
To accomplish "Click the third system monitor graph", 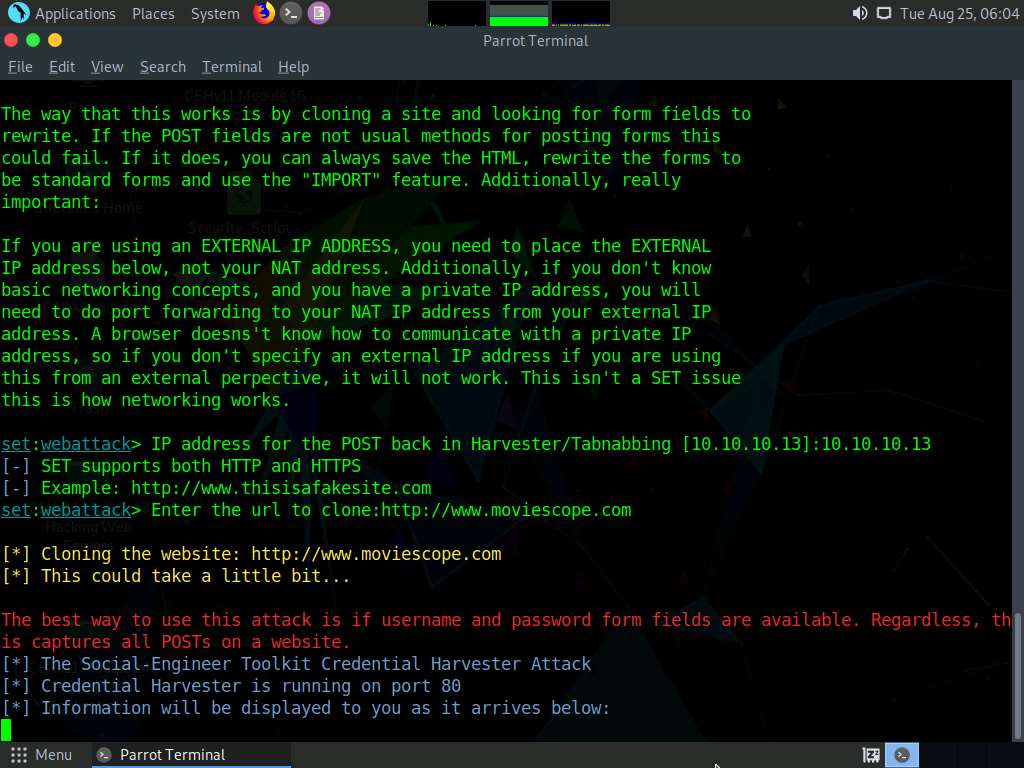I will [x=581, y=14].
